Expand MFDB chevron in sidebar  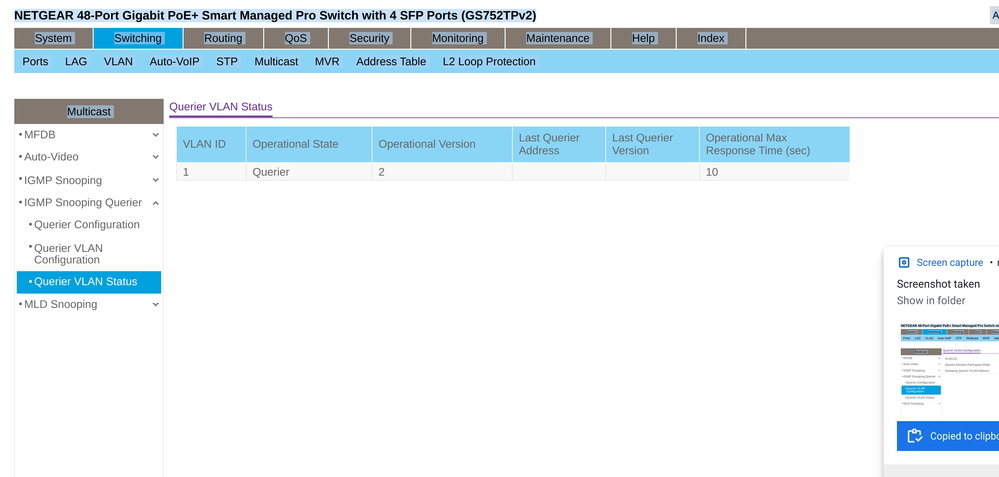(x=155, y=135)
